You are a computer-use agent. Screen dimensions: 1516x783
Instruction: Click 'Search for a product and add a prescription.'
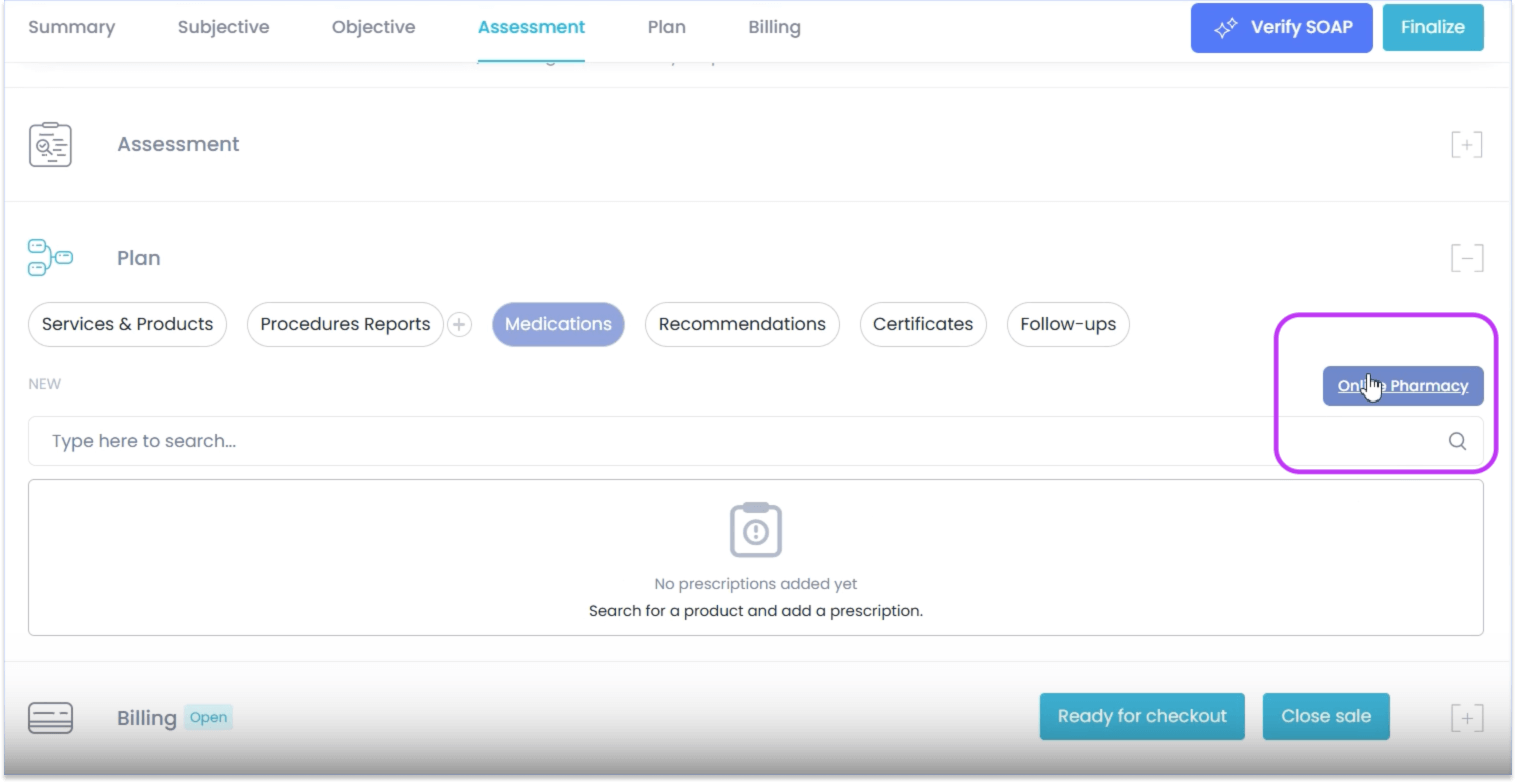pyautogui.click(x=756, y=611)
